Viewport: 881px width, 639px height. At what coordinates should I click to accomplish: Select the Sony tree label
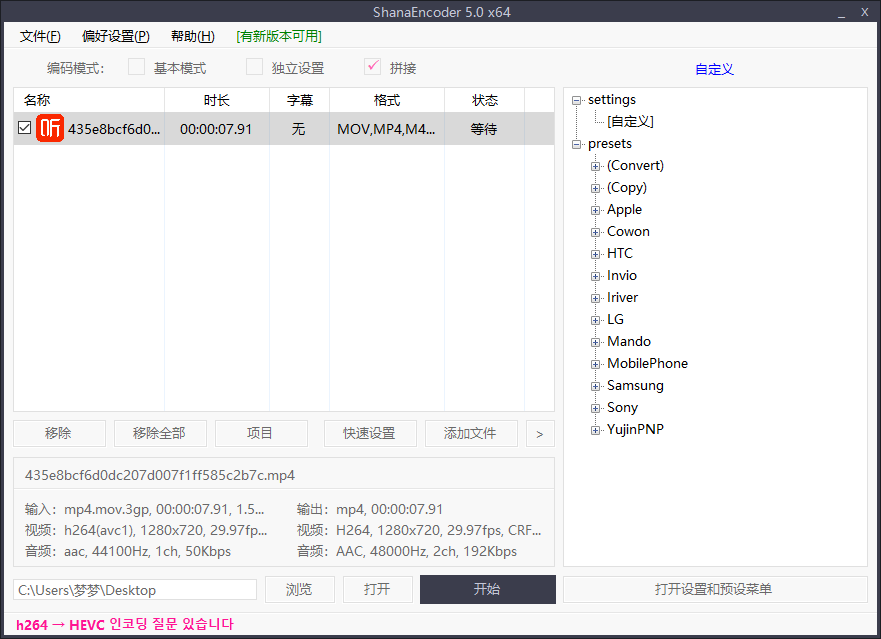coord(622,407)
